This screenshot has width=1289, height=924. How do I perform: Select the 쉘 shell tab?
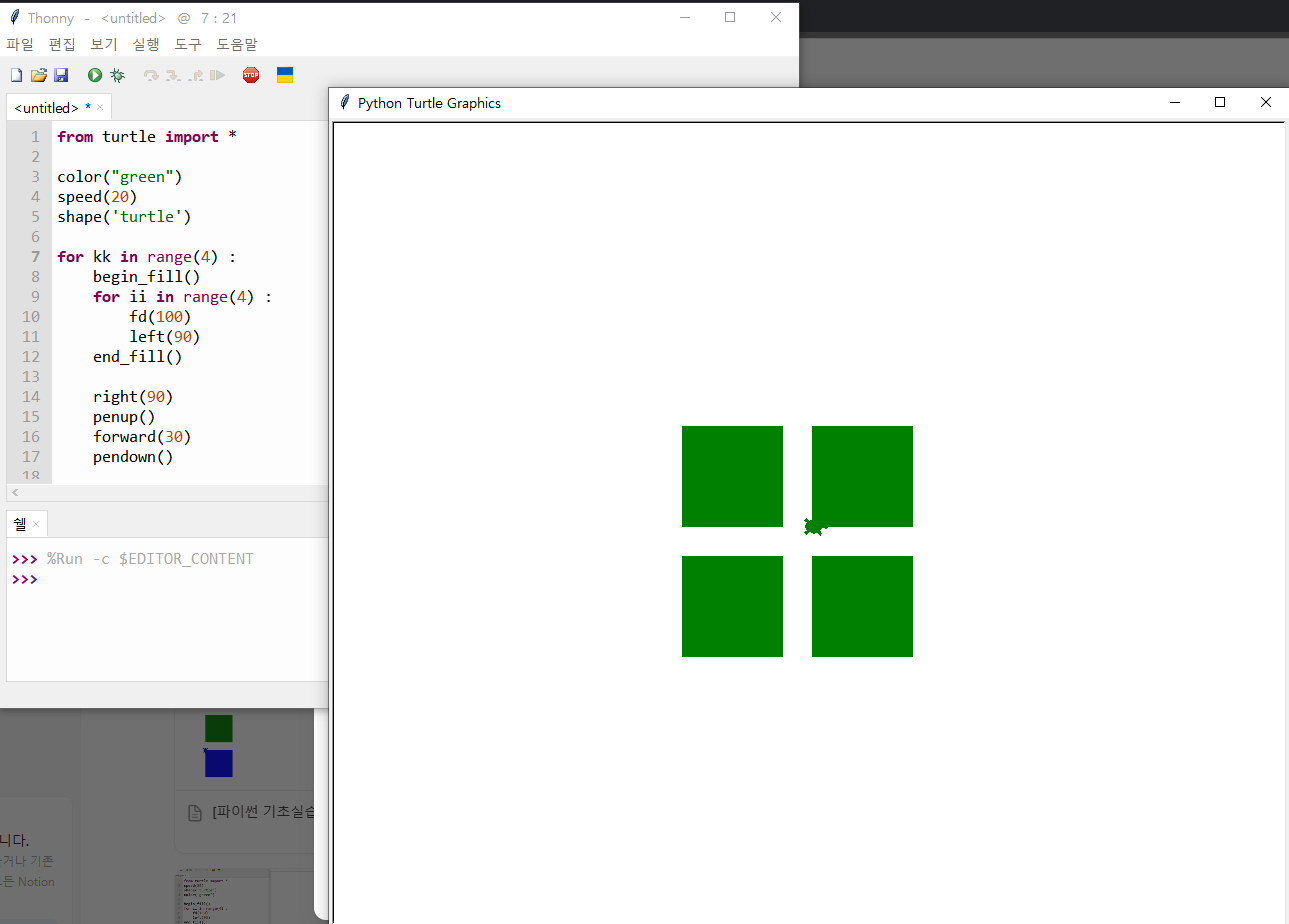[x=20, y=524]
